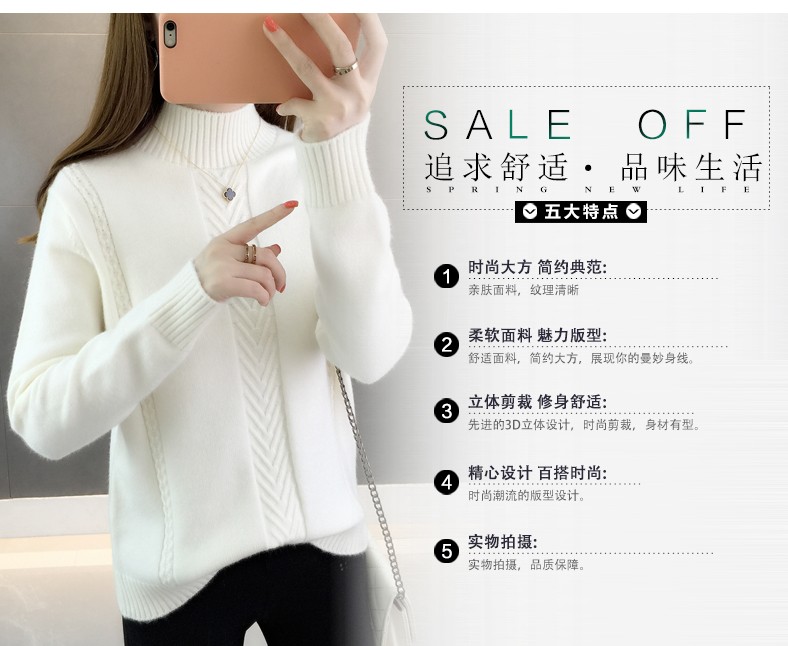The width and height of the screenshot is (788, 646).
Task: Click the black circle number 5 icon
Action: pyautogui.click(x=446, y=551)
